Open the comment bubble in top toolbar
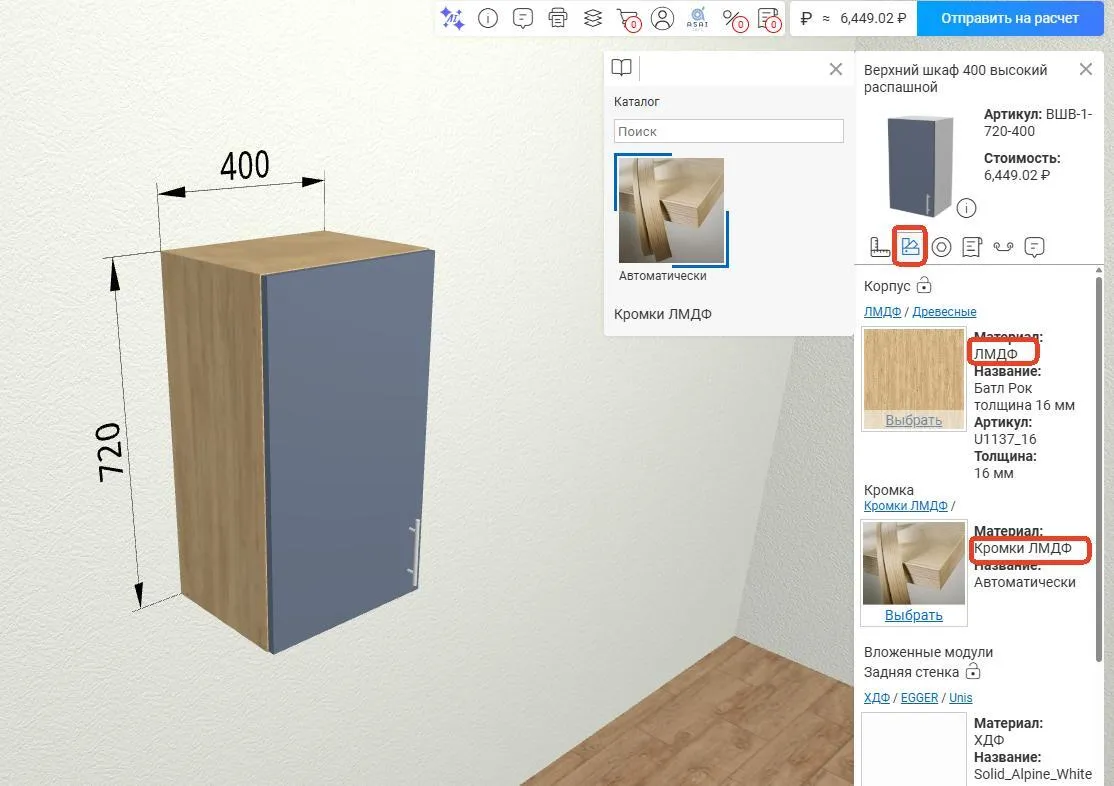1114x786 pixels. [x=523, y=18]
